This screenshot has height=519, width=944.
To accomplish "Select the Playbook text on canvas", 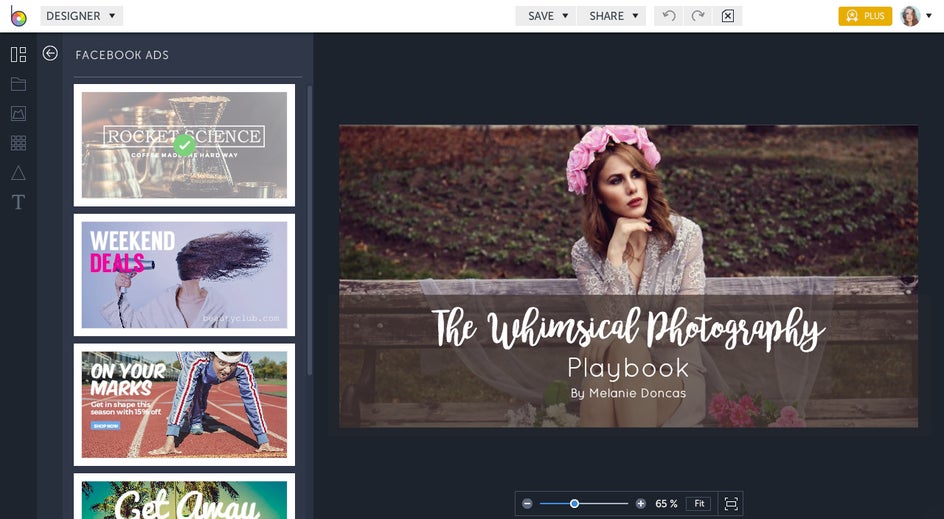I will pos(628,368).
